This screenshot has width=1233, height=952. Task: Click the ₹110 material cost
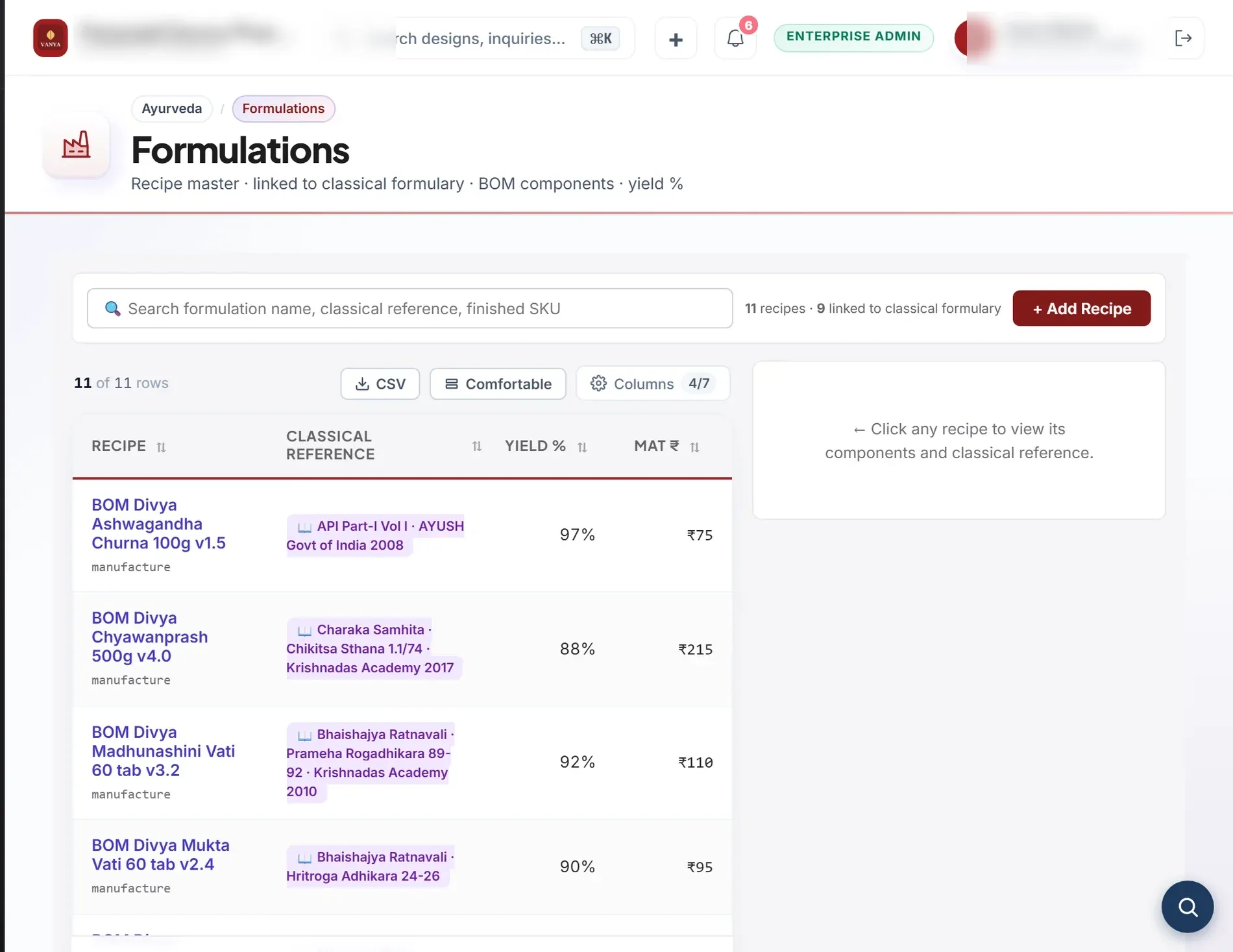coord(695,763)
